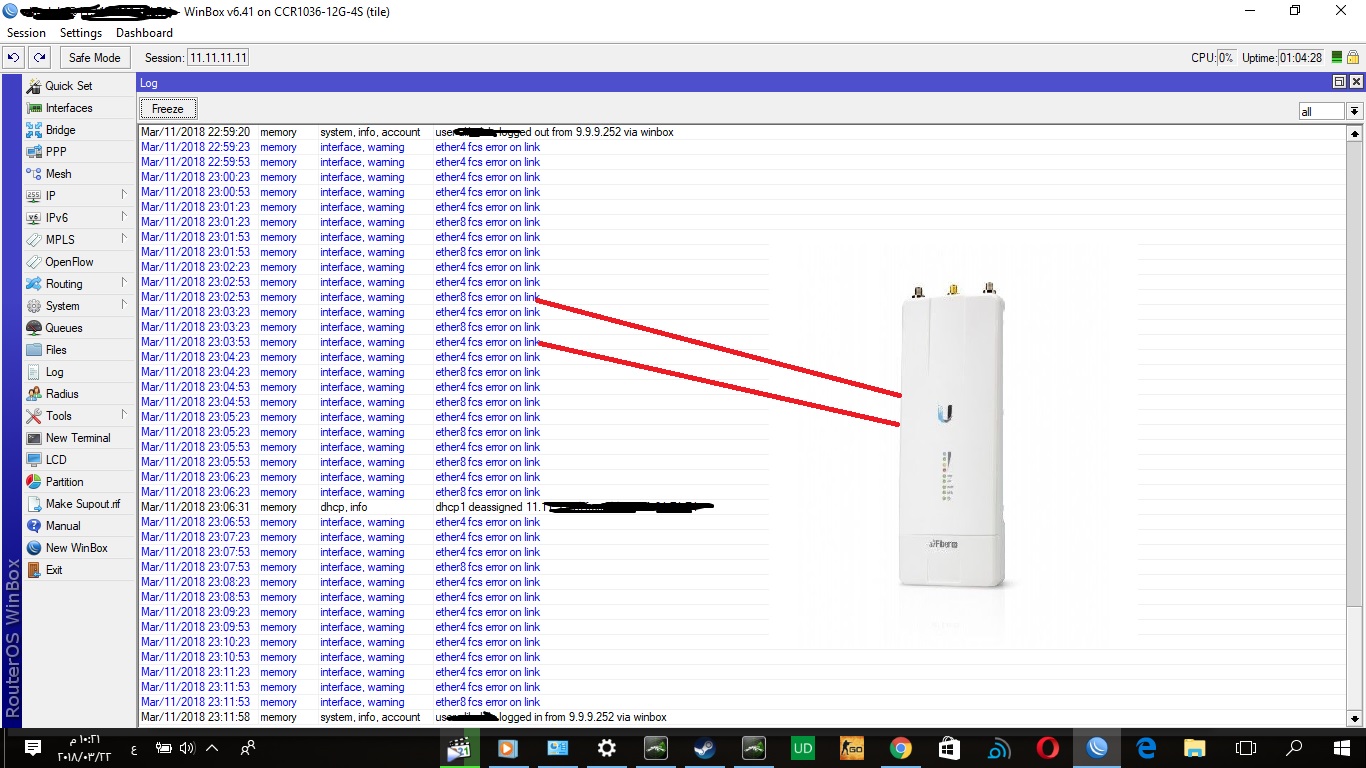Open Google Chrome from the taskbar
This screenshot has width=1366, height=768.
tap(901, 748)
